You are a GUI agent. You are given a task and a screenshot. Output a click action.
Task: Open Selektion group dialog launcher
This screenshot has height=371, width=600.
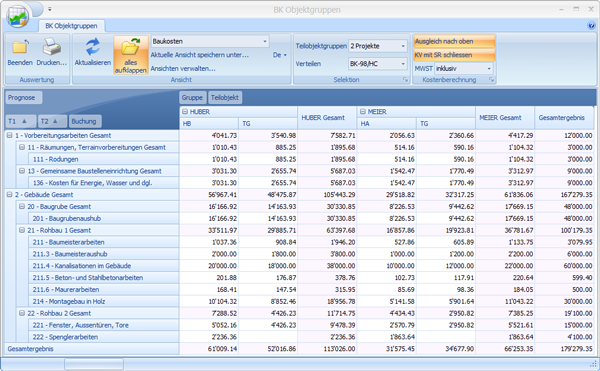(x=405, y=80)
